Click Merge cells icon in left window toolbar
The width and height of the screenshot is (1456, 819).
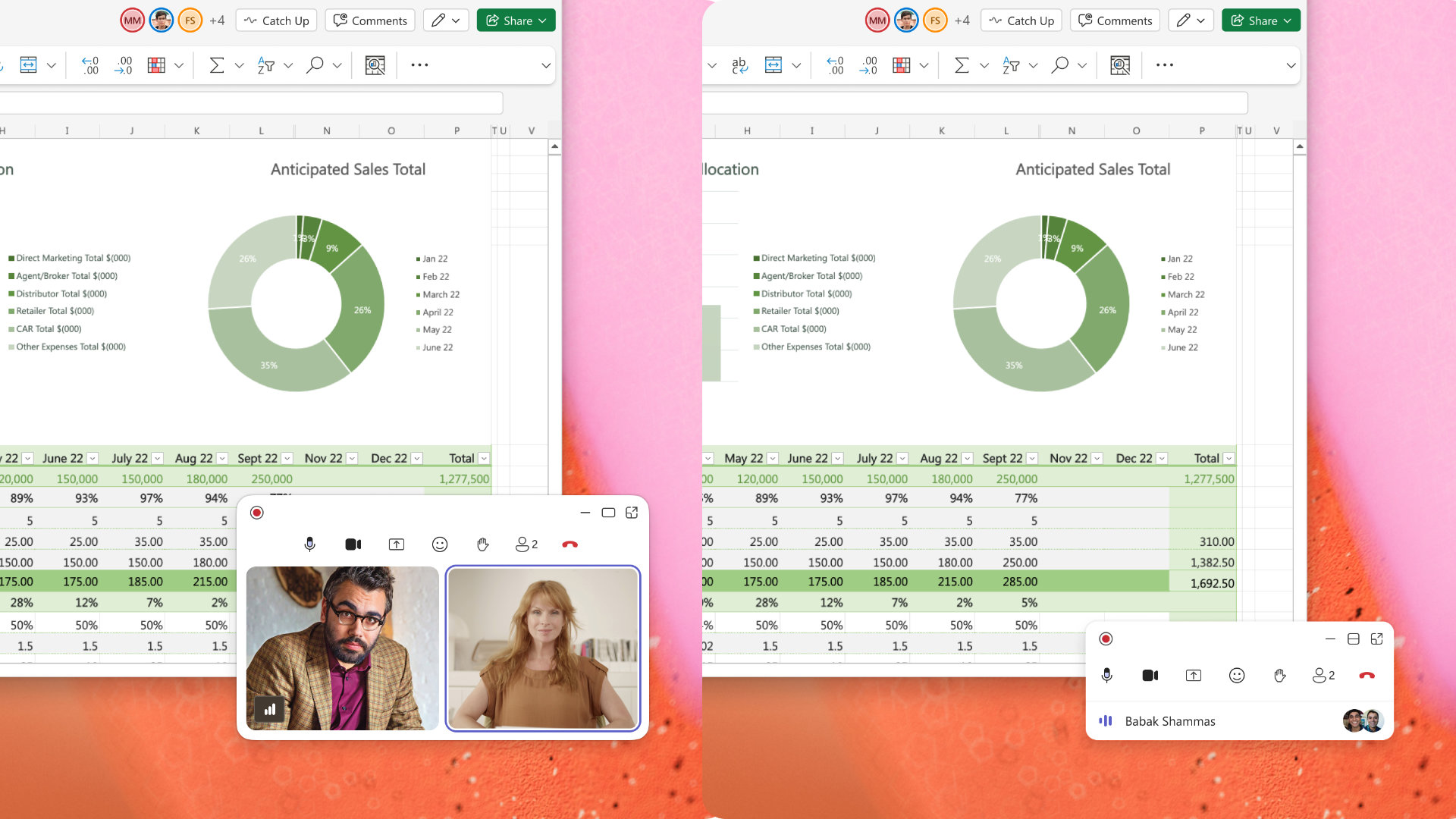coord(28,65)
